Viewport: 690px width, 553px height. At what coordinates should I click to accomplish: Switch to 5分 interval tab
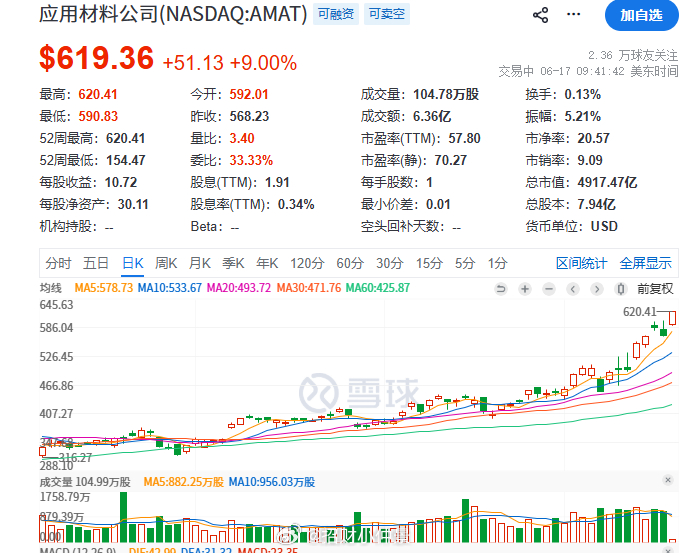tap(465, 263)
